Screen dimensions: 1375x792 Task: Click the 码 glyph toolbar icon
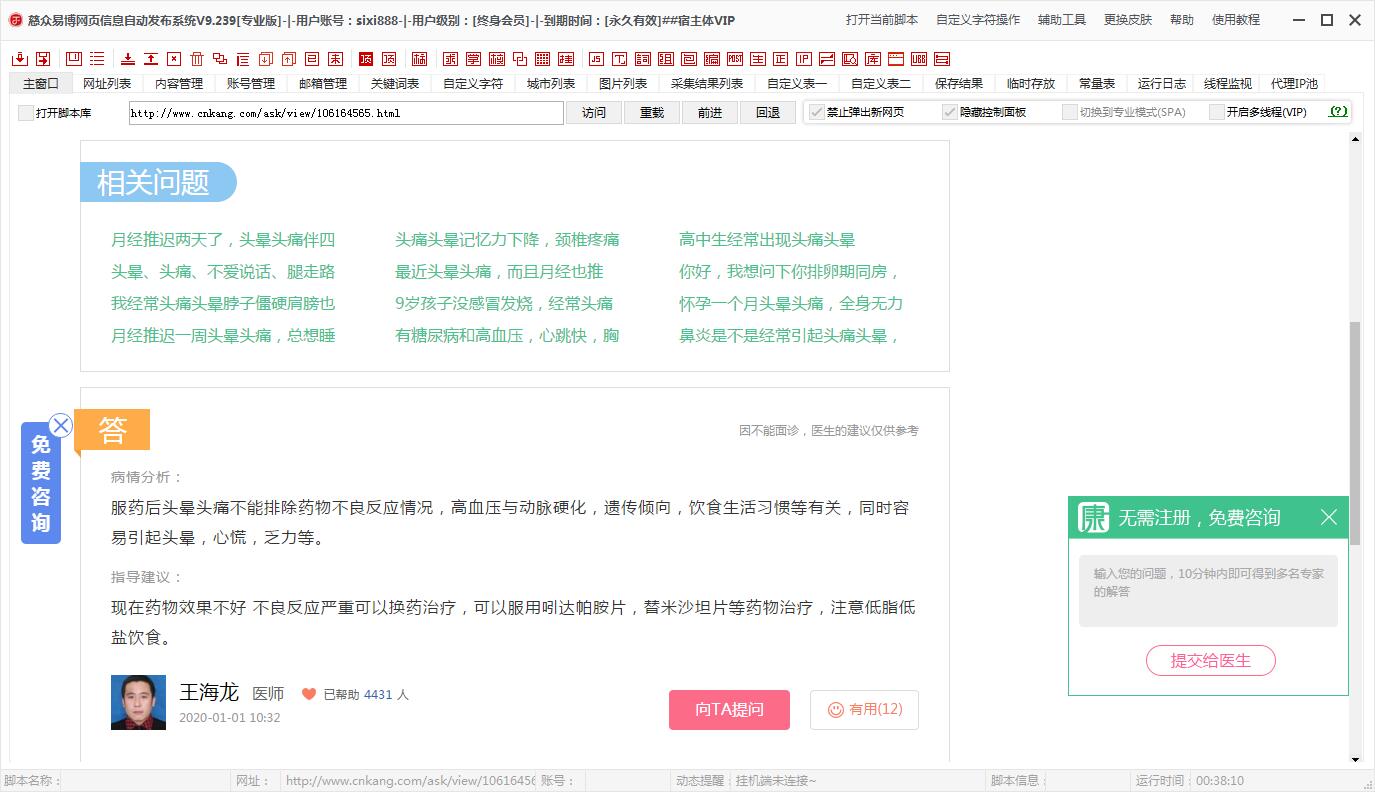tap(419, 59)
